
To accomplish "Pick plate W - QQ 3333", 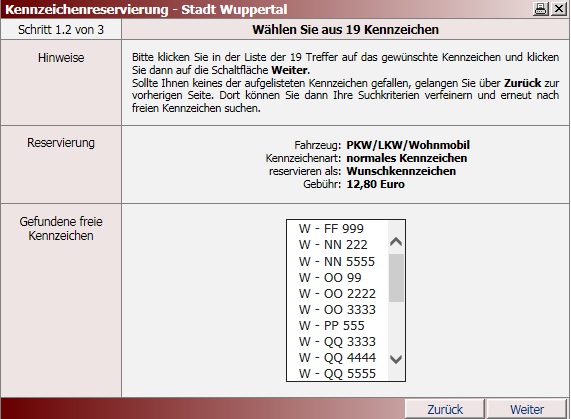I will pyautogui.click(x=338, y=341).
